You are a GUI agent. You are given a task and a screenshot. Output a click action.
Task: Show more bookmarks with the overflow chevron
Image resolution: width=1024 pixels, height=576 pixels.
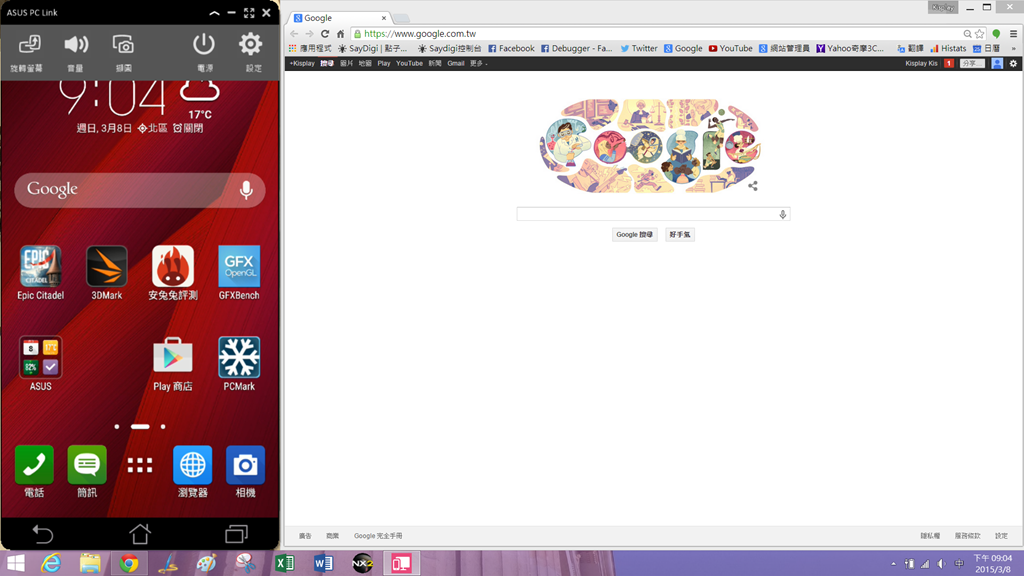(1014, 48)
